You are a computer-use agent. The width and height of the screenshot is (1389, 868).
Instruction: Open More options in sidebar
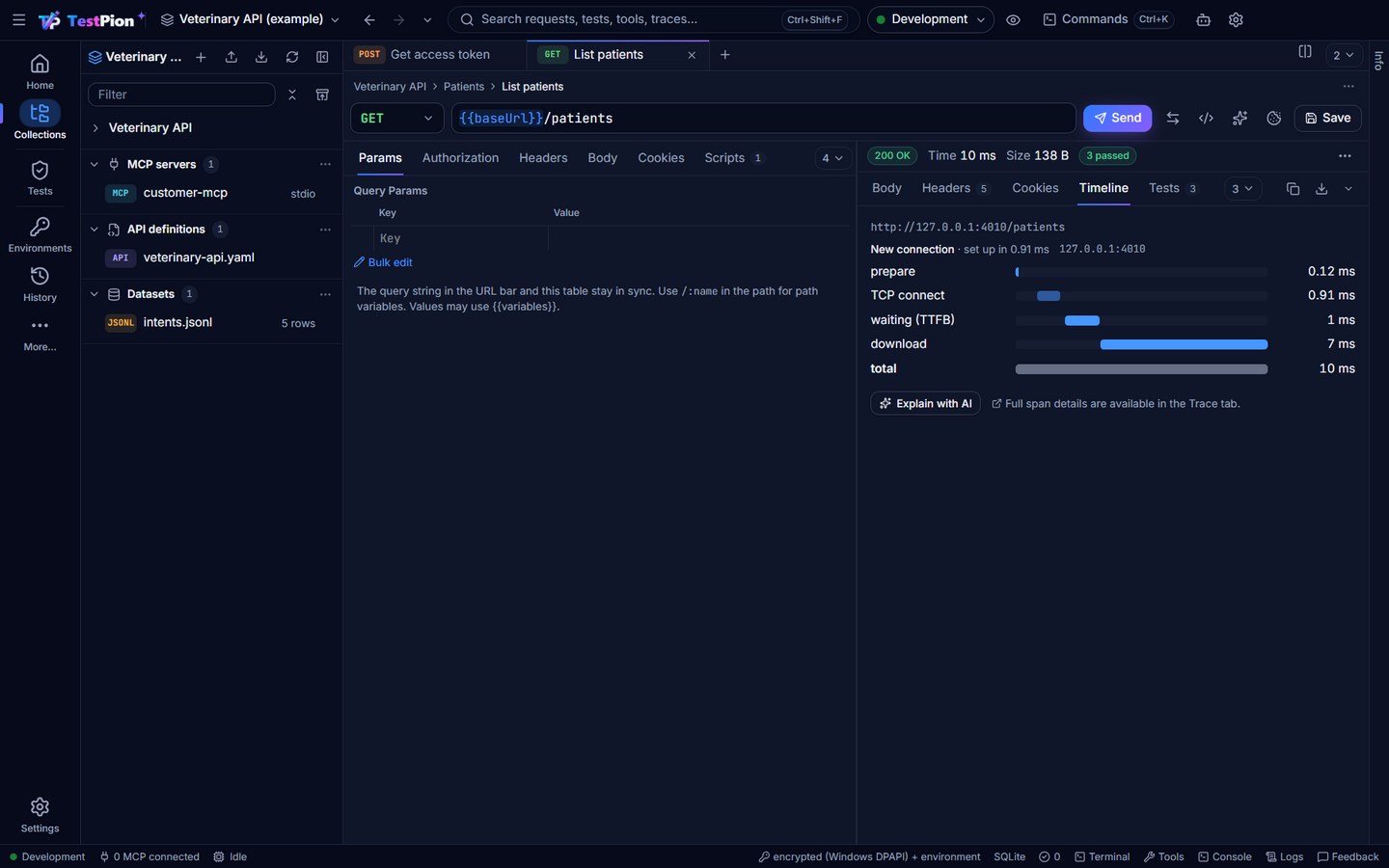[x=40, y=335]
